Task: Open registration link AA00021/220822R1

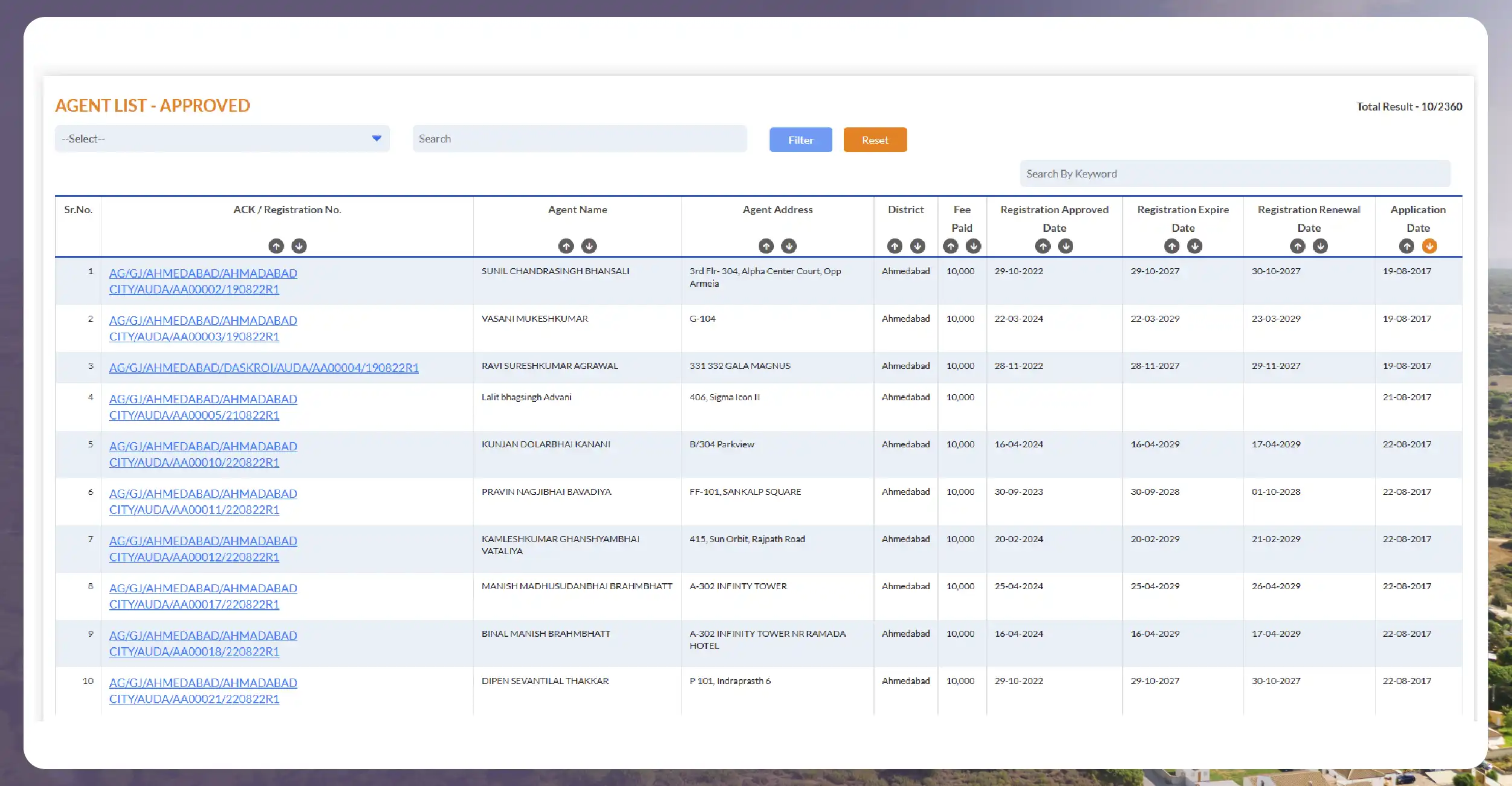Action: point(194,699)
